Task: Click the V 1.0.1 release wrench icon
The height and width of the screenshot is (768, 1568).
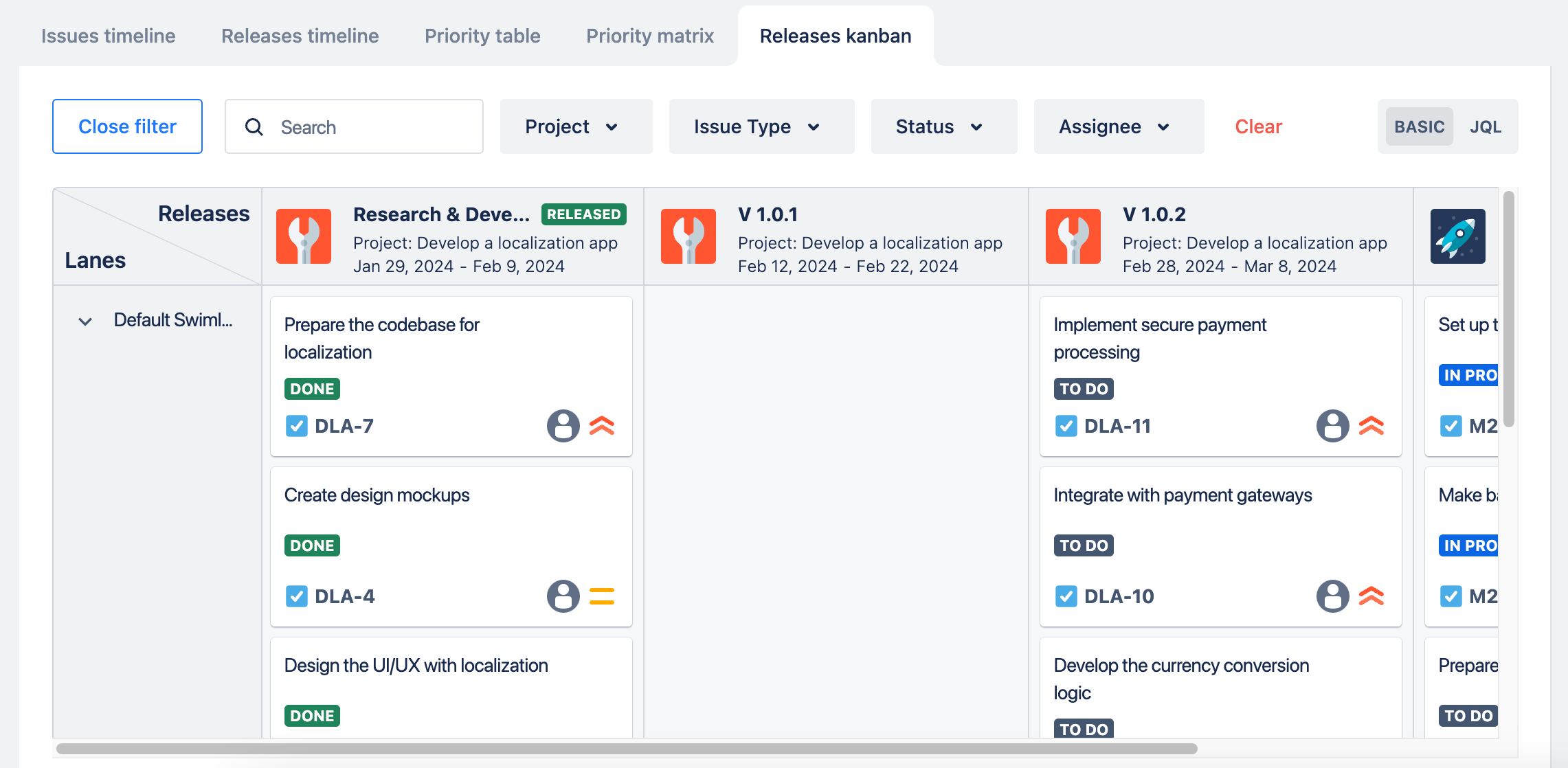Action: click(x=688, y=236)
